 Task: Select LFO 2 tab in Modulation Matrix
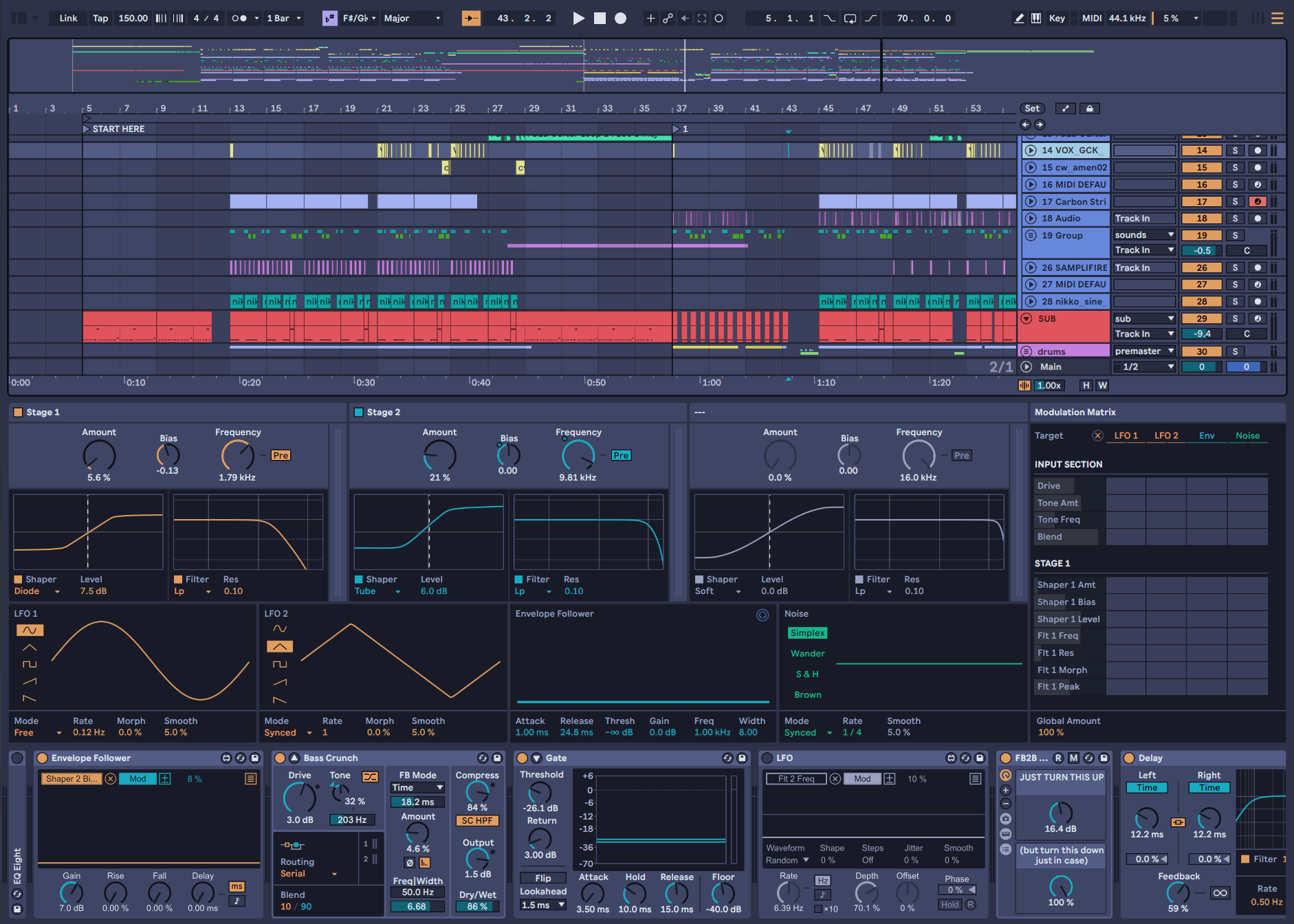(x=1166, y=436)
